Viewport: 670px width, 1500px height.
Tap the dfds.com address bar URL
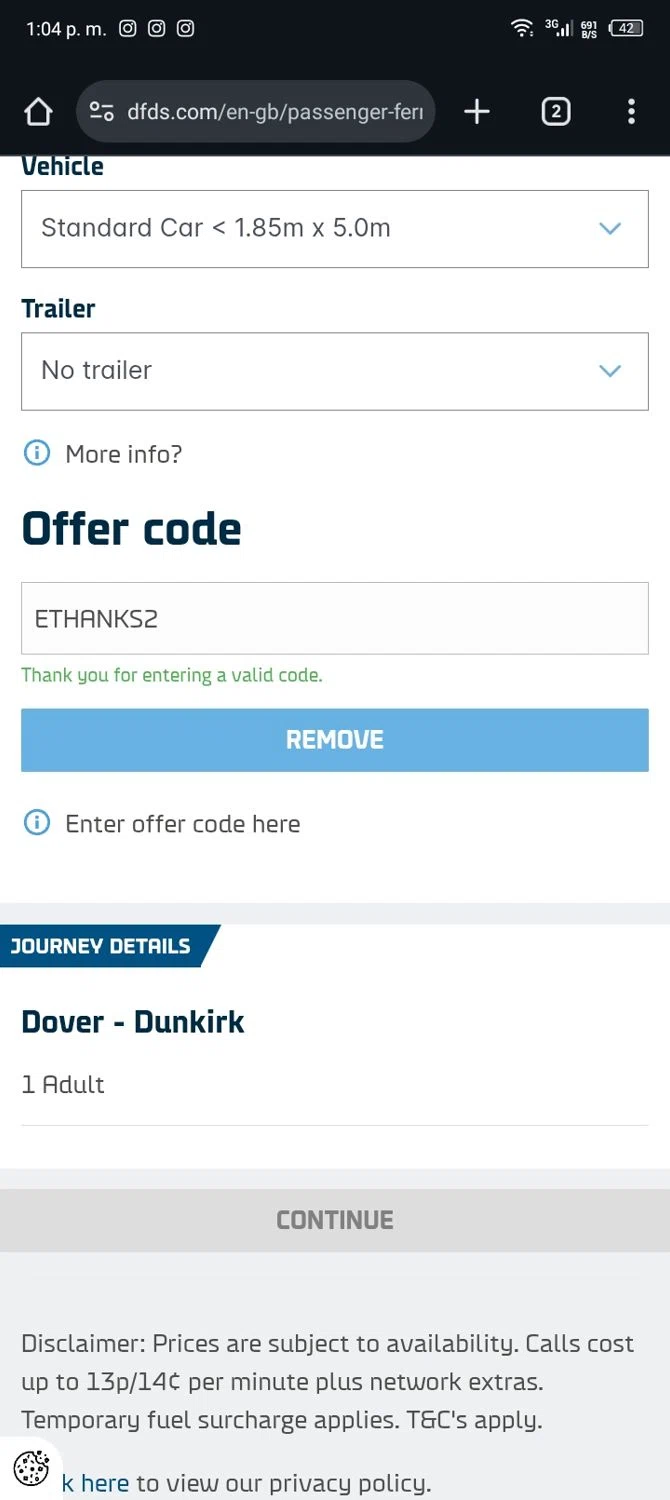tap(275, 112)
